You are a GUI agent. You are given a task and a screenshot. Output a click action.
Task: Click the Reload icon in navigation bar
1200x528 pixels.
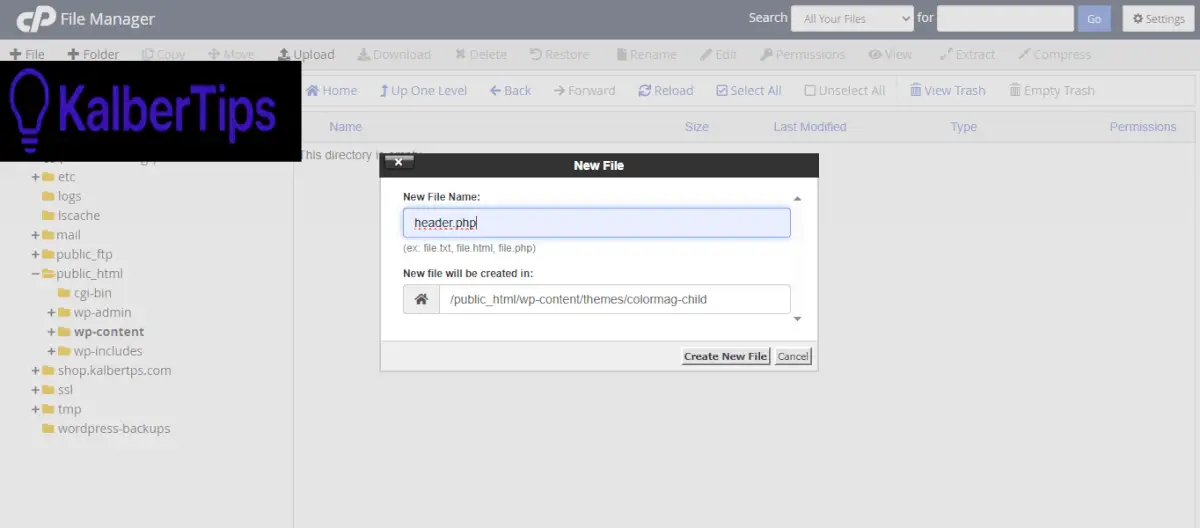pos(645,90)
